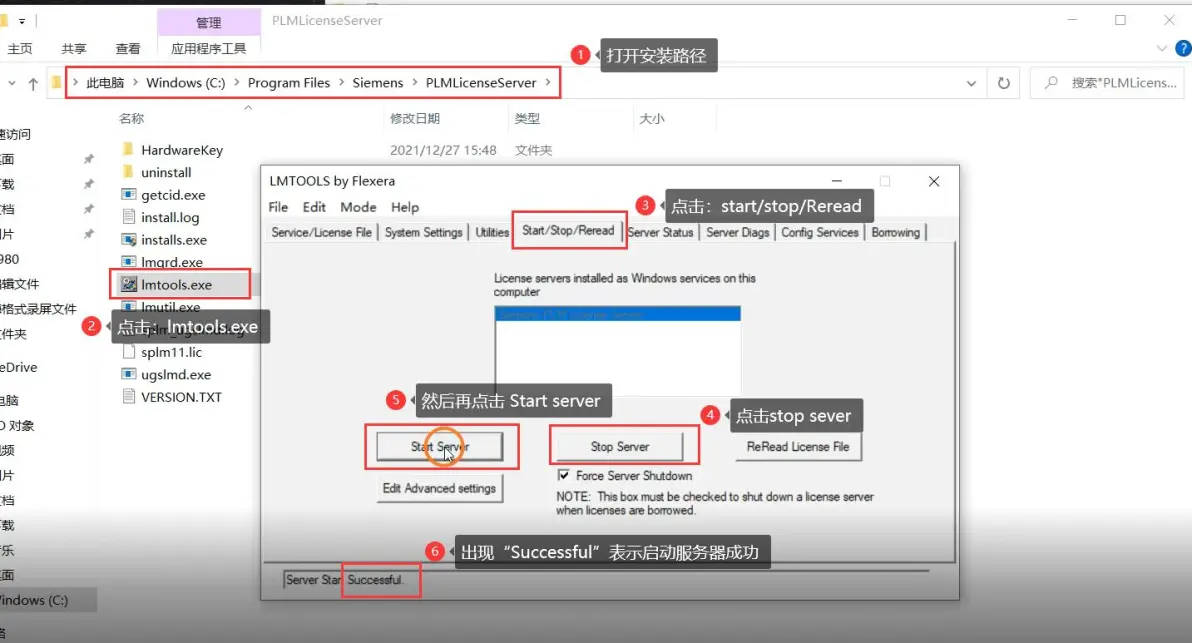Open the recent locations dropdown beside the up arrow

click(x=11, y=84)
